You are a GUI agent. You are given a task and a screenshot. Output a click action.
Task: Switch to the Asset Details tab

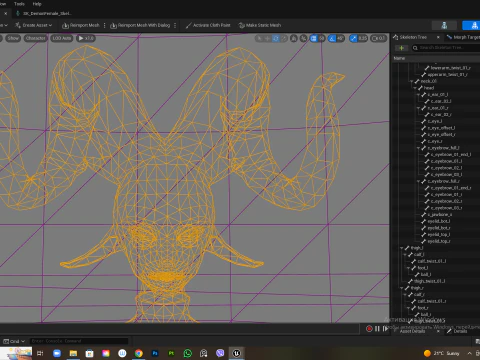413,331
